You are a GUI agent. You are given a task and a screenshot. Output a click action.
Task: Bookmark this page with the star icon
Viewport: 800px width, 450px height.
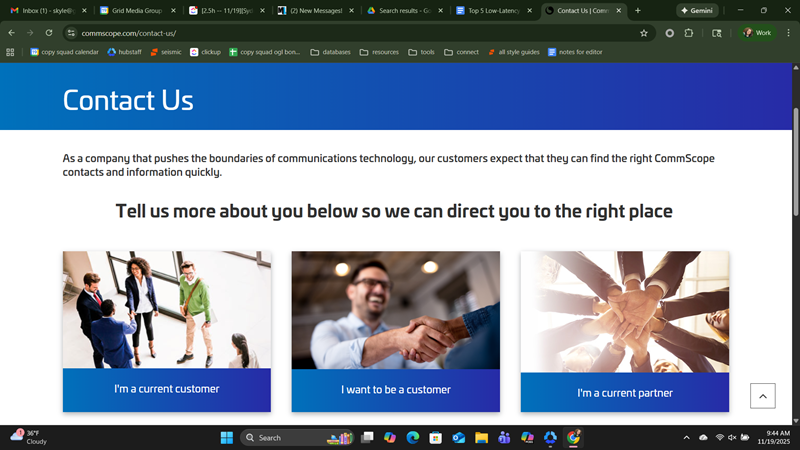(x=644, y=33)
